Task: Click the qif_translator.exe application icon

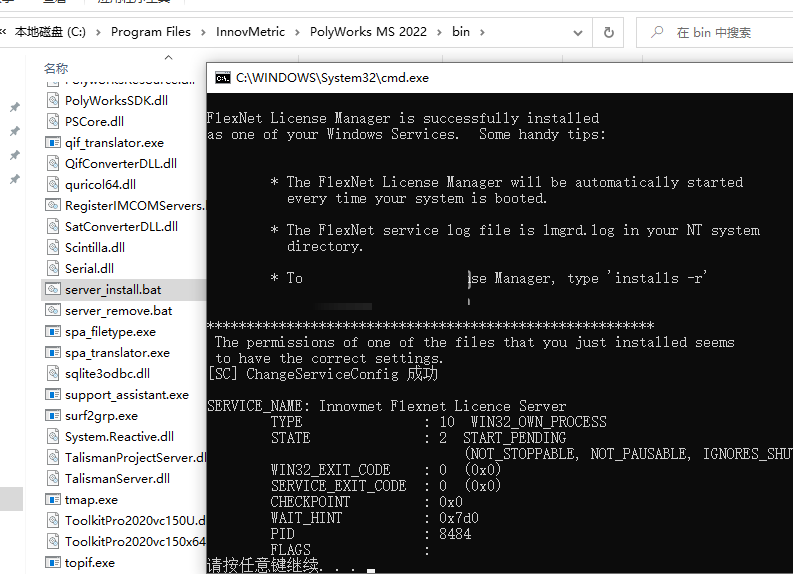Action: (53, 143)
